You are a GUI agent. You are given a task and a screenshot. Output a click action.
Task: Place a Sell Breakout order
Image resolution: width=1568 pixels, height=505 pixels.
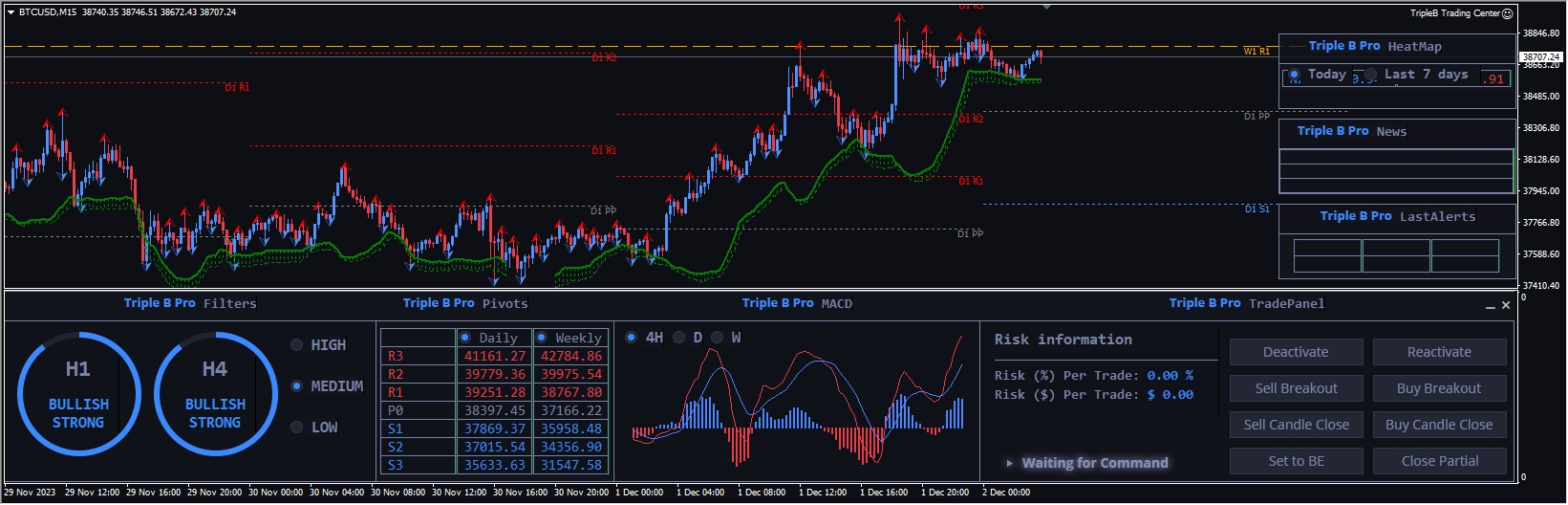coord(1296,388)
